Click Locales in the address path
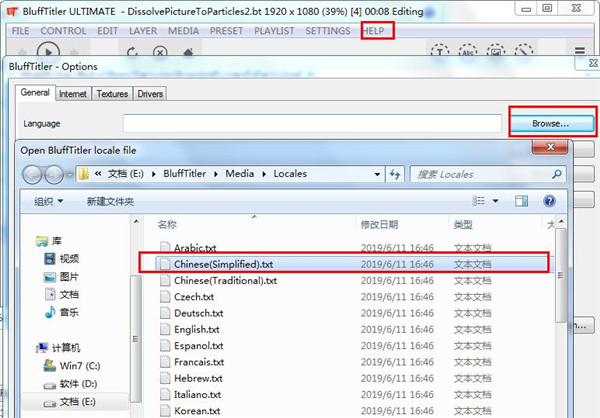The height and width of the screenshot is (418, 600). pos(290,174)
